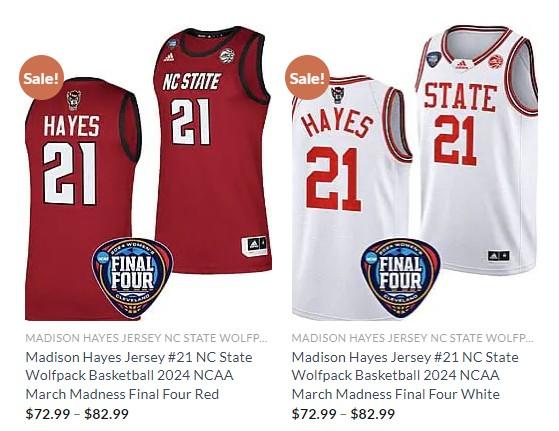Open the red HAYES 21 jersey back image
The image size is (559, 431).
coord(83,199)
